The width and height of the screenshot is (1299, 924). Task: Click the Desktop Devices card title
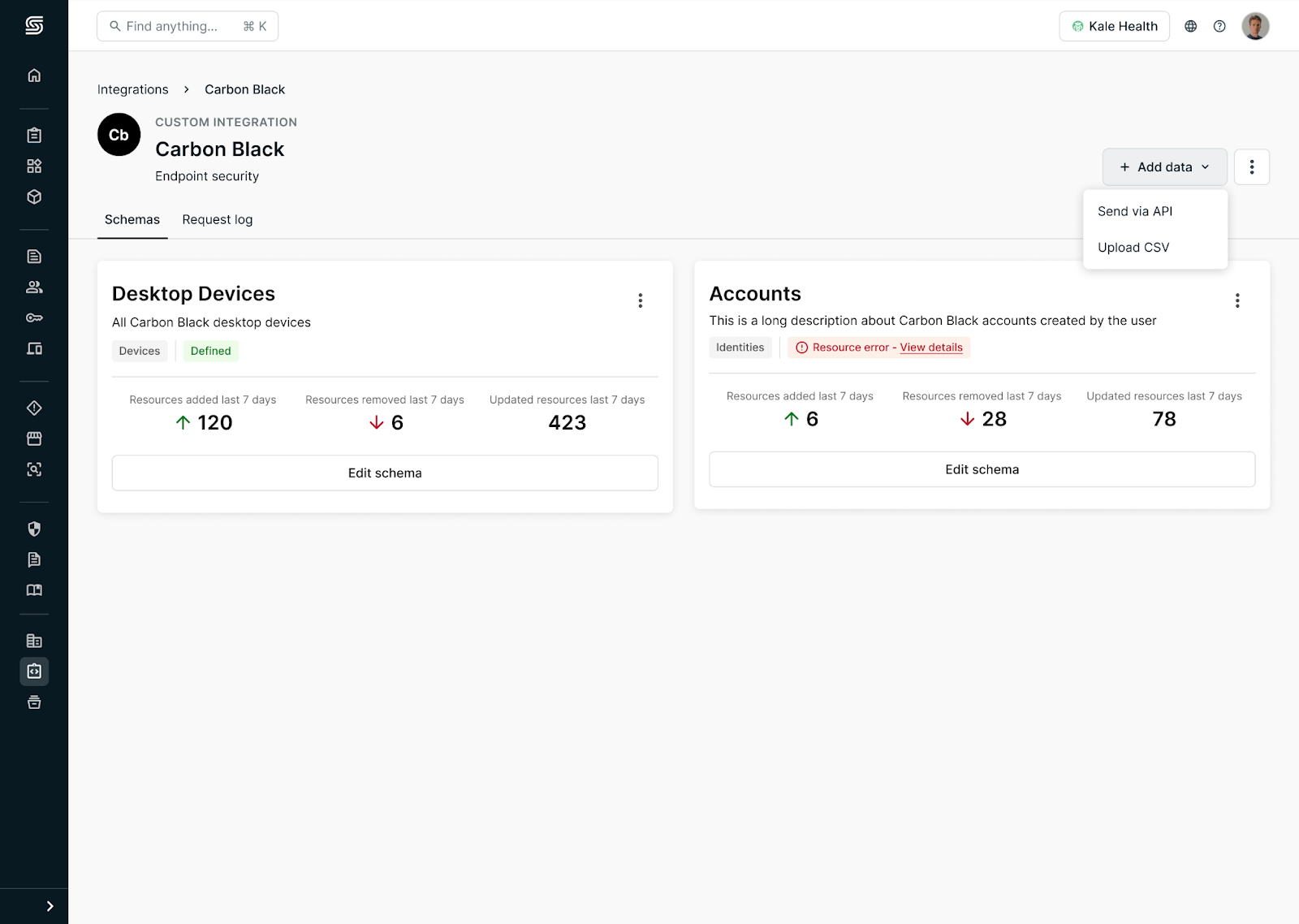(x=194, y=294)
